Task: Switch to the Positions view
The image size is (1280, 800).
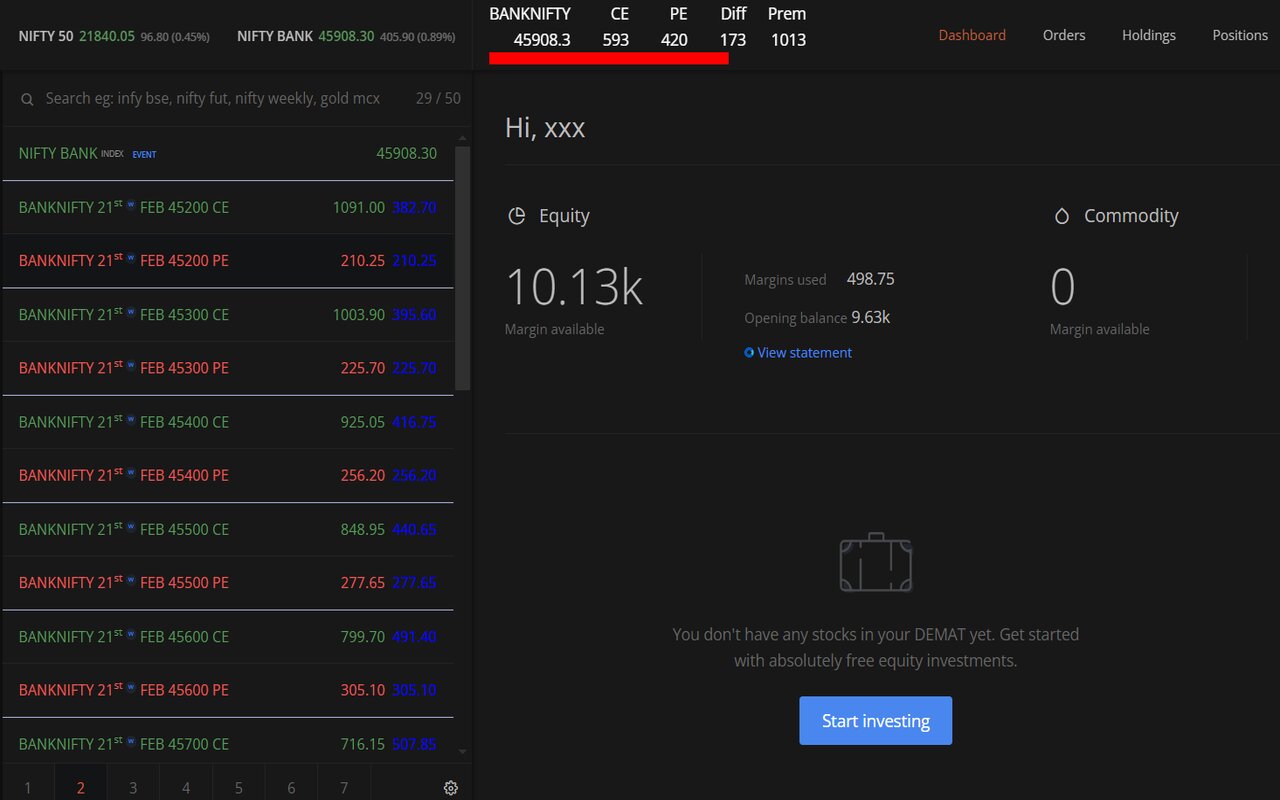Action: (1240, 35)
